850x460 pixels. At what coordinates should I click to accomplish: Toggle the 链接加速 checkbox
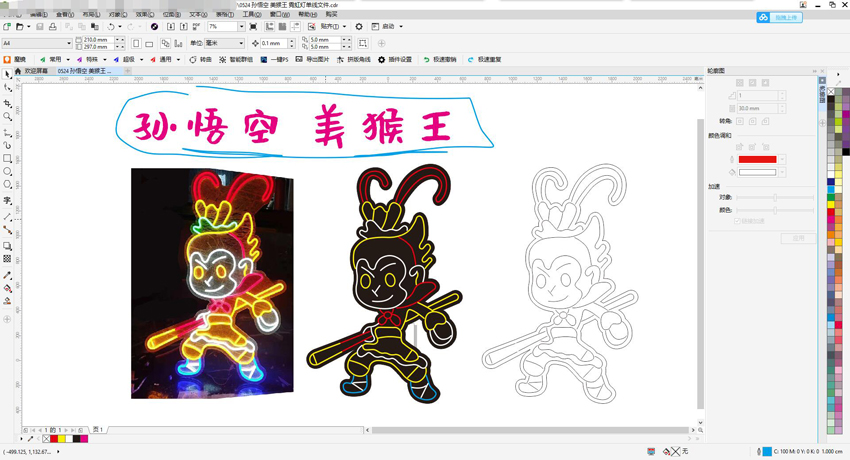click(737, 221)
